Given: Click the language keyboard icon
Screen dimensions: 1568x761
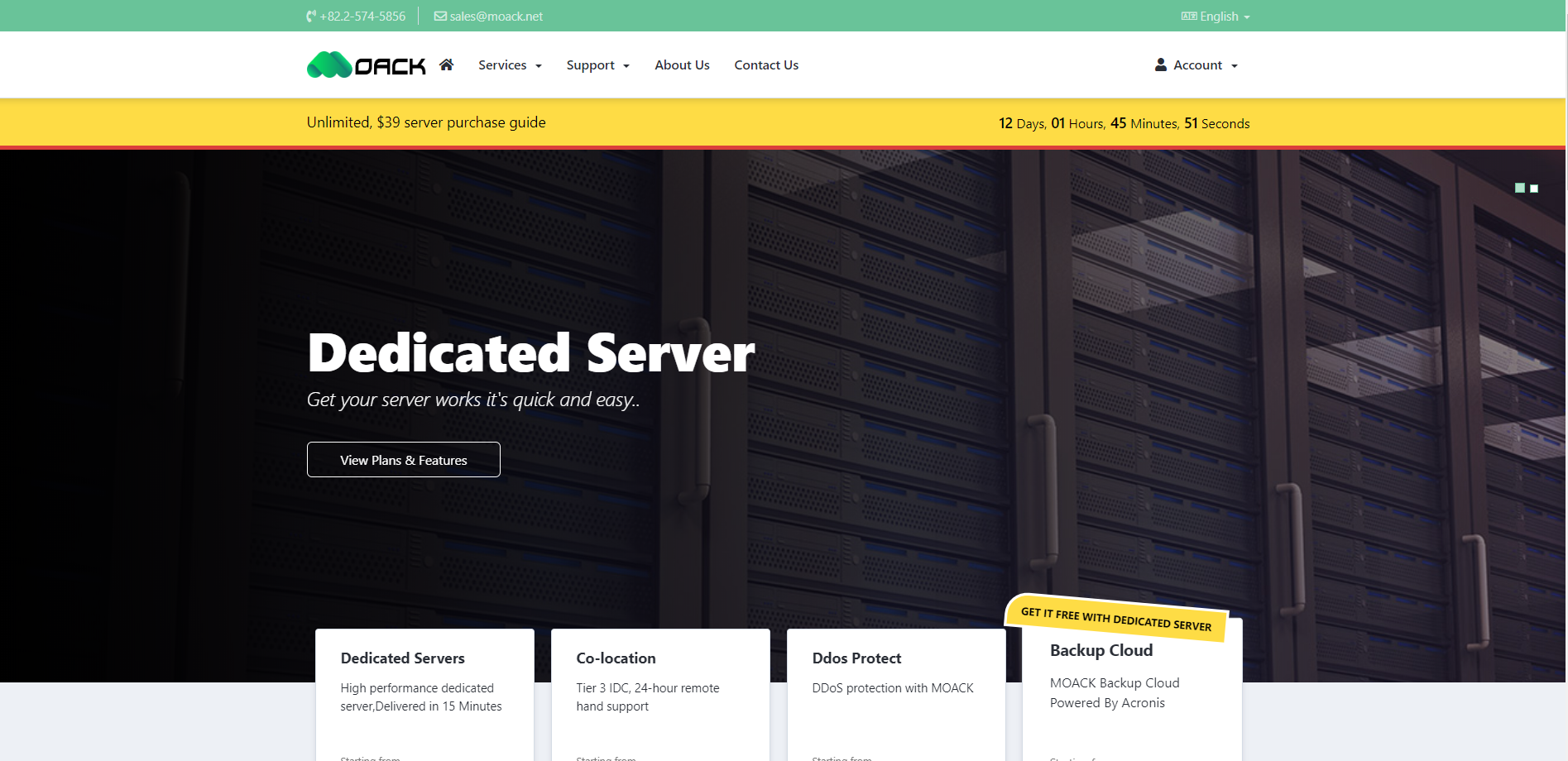Looking at the screenshot, I should click(x=1189, y=17).
